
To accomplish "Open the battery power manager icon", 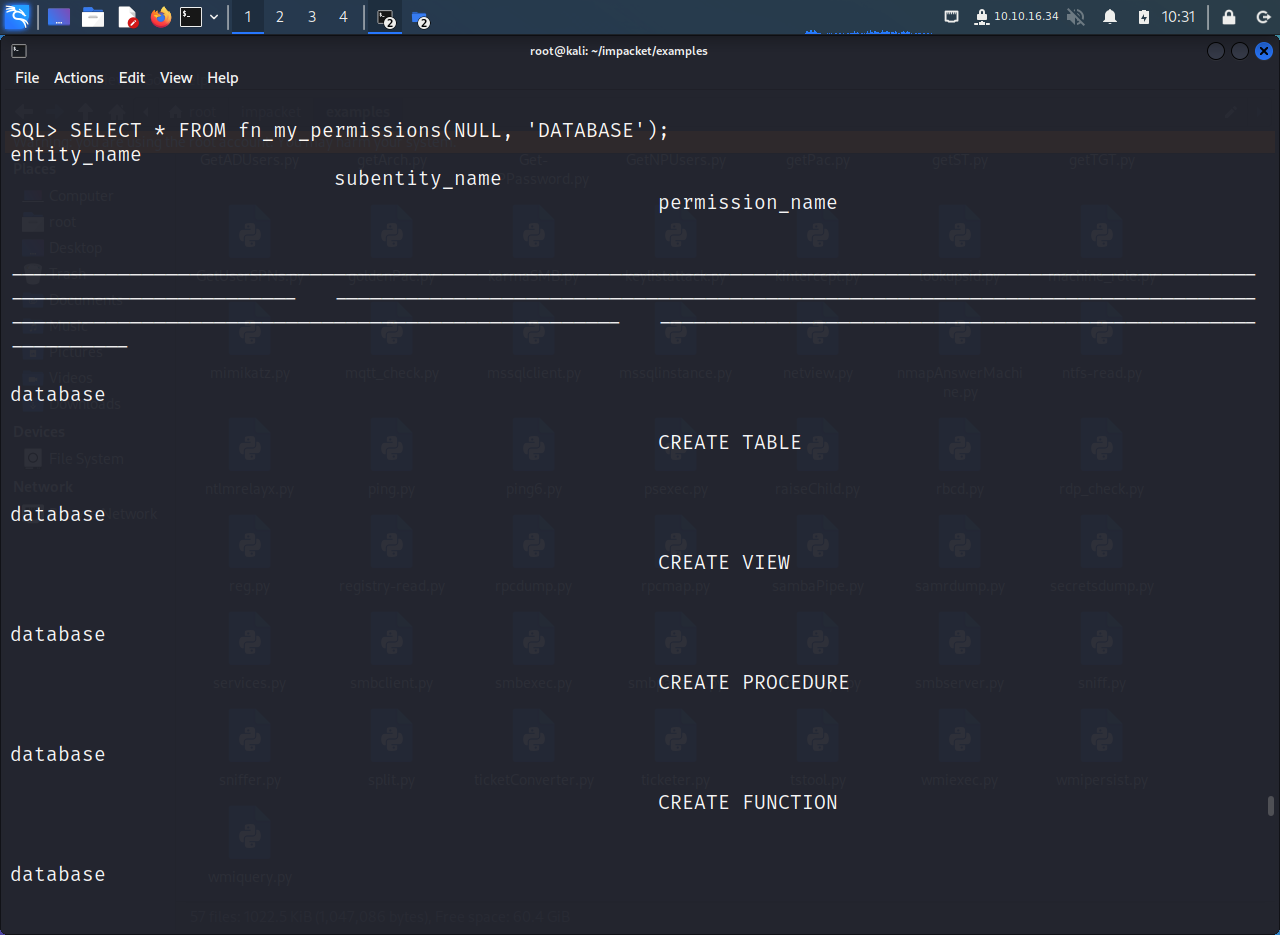I will pyautogui.click(x=1144, y=17).
